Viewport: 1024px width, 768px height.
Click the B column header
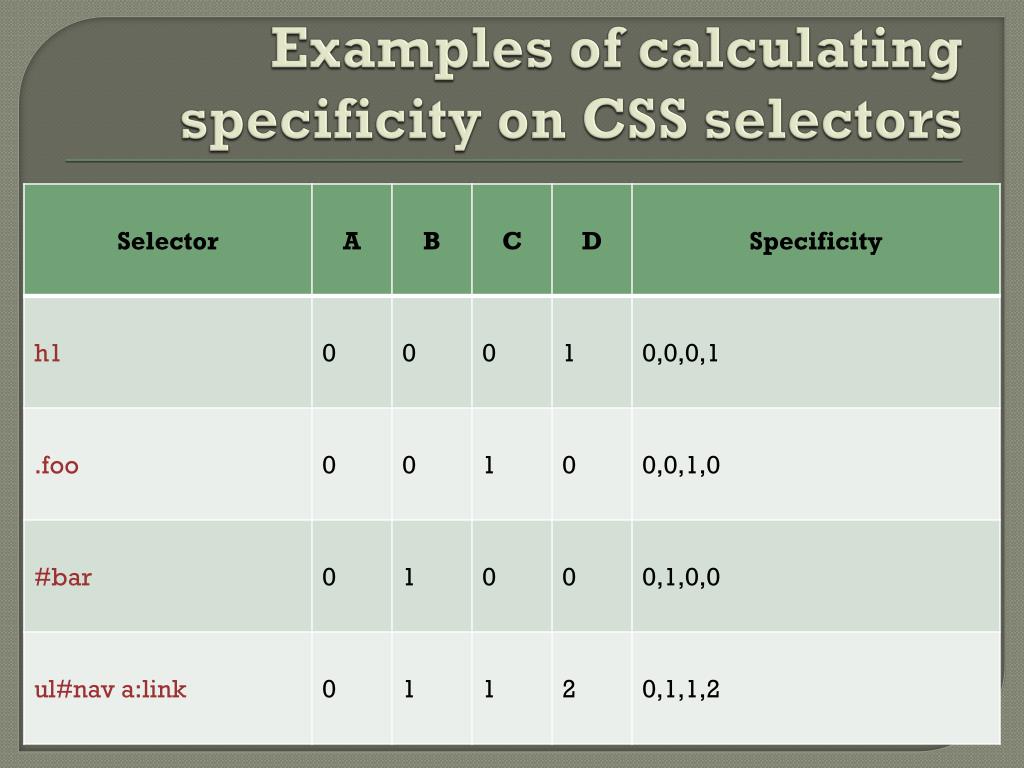click(x=432, y=240)
